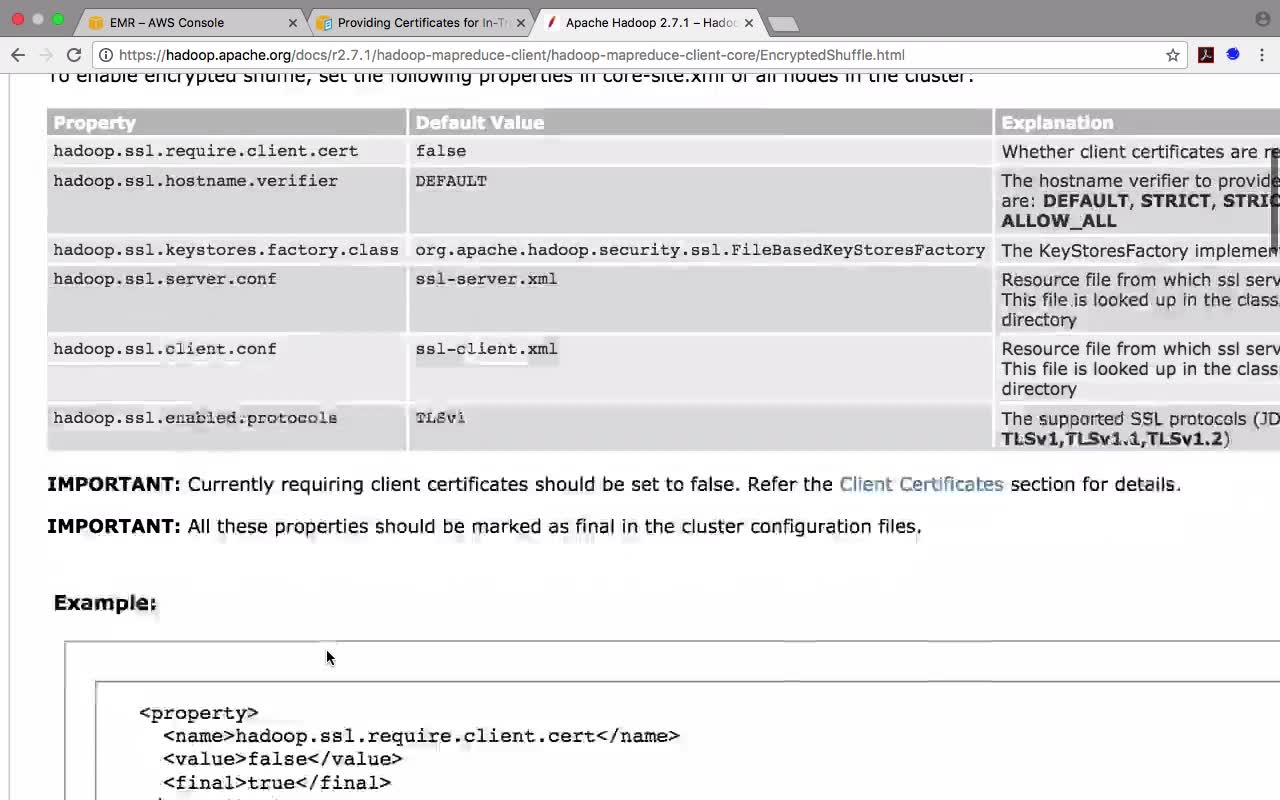Viewport: 1280px width, 800px height.
Task: Open the Chrome profile avatar icon
Action: point(1262,19)
